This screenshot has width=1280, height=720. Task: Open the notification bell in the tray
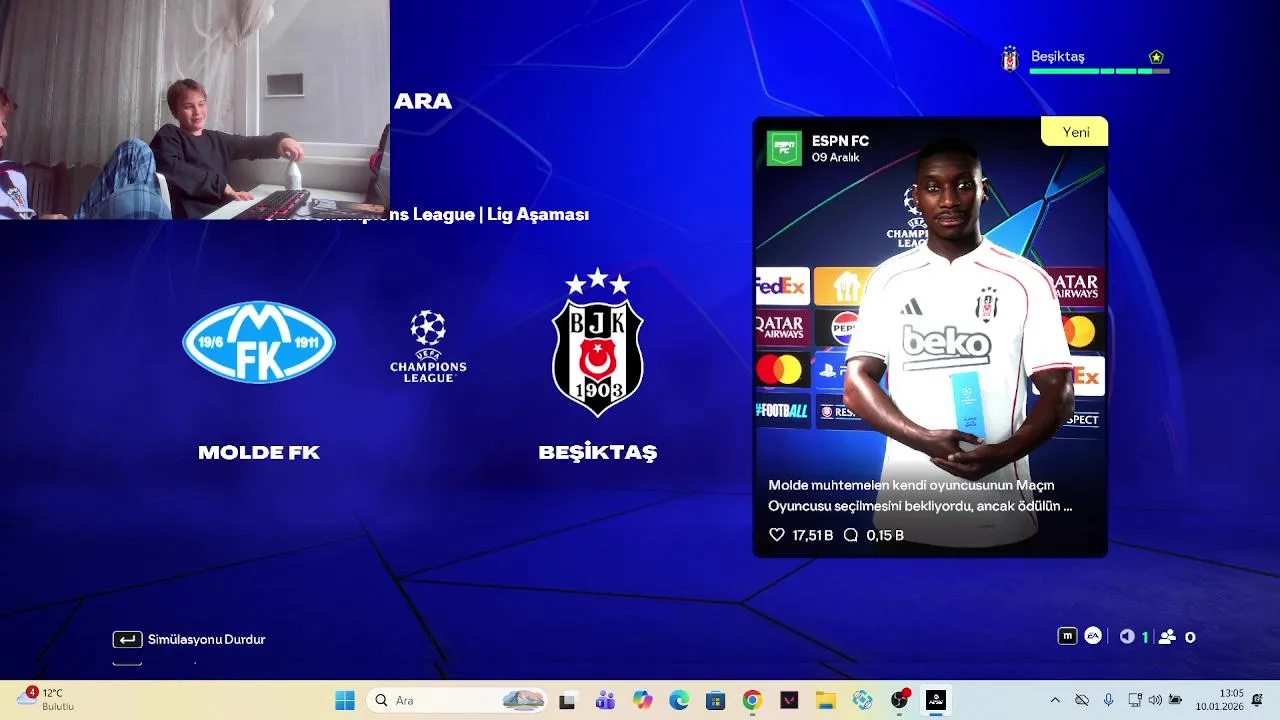click(x=1257, y=699)
